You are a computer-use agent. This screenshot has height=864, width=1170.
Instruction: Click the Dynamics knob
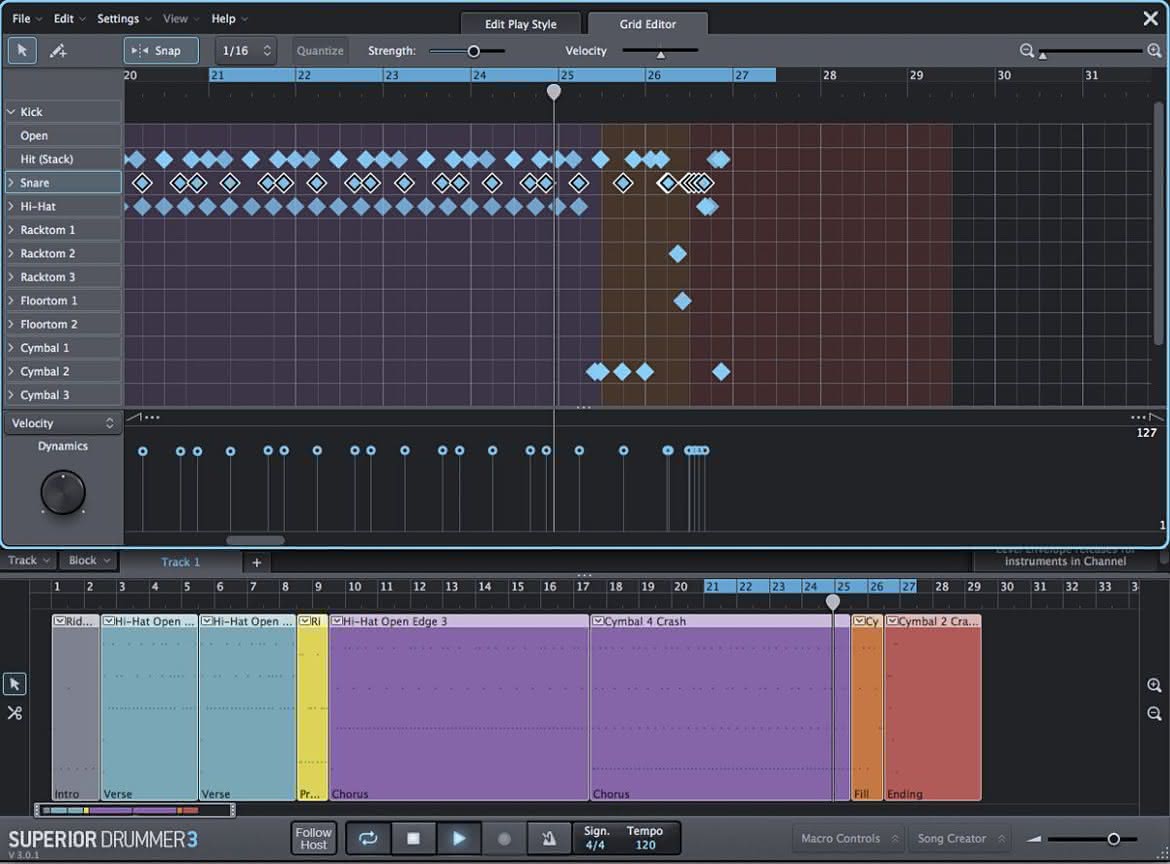pyautogui.click(x=63, y=493)
